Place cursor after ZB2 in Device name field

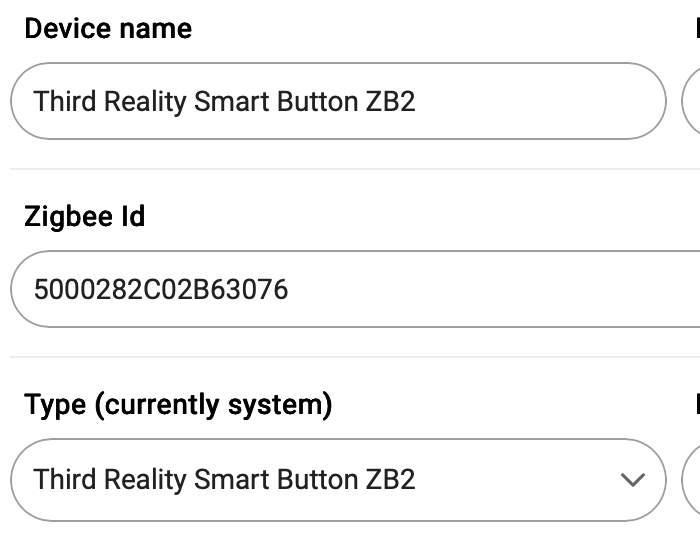[417, 101]
